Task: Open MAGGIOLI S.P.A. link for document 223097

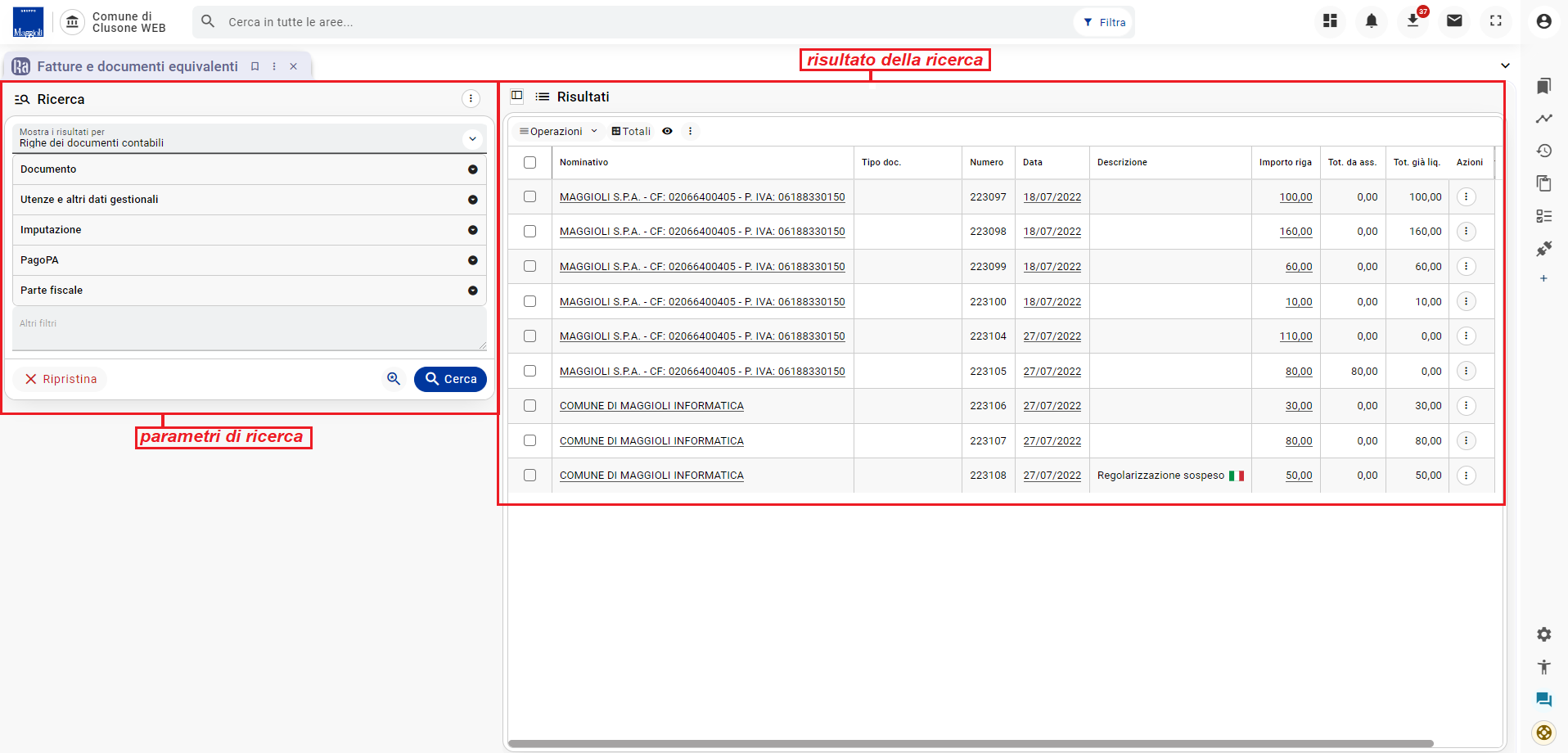Action: (x=702, y=197)
